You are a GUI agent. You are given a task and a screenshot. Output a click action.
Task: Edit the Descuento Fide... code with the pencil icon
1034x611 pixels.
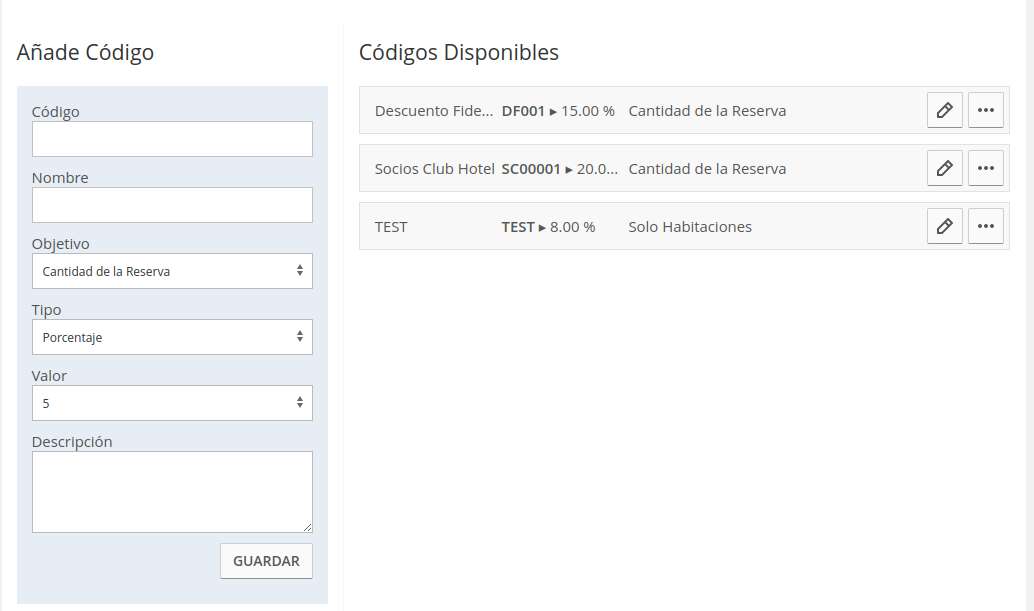[x=944, y=111]
